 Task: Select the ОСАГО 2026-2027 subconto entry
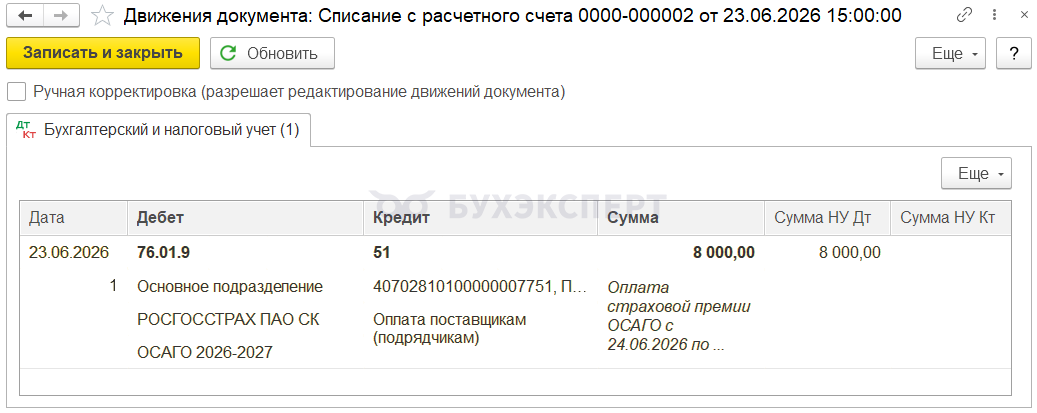pos(204,352)
